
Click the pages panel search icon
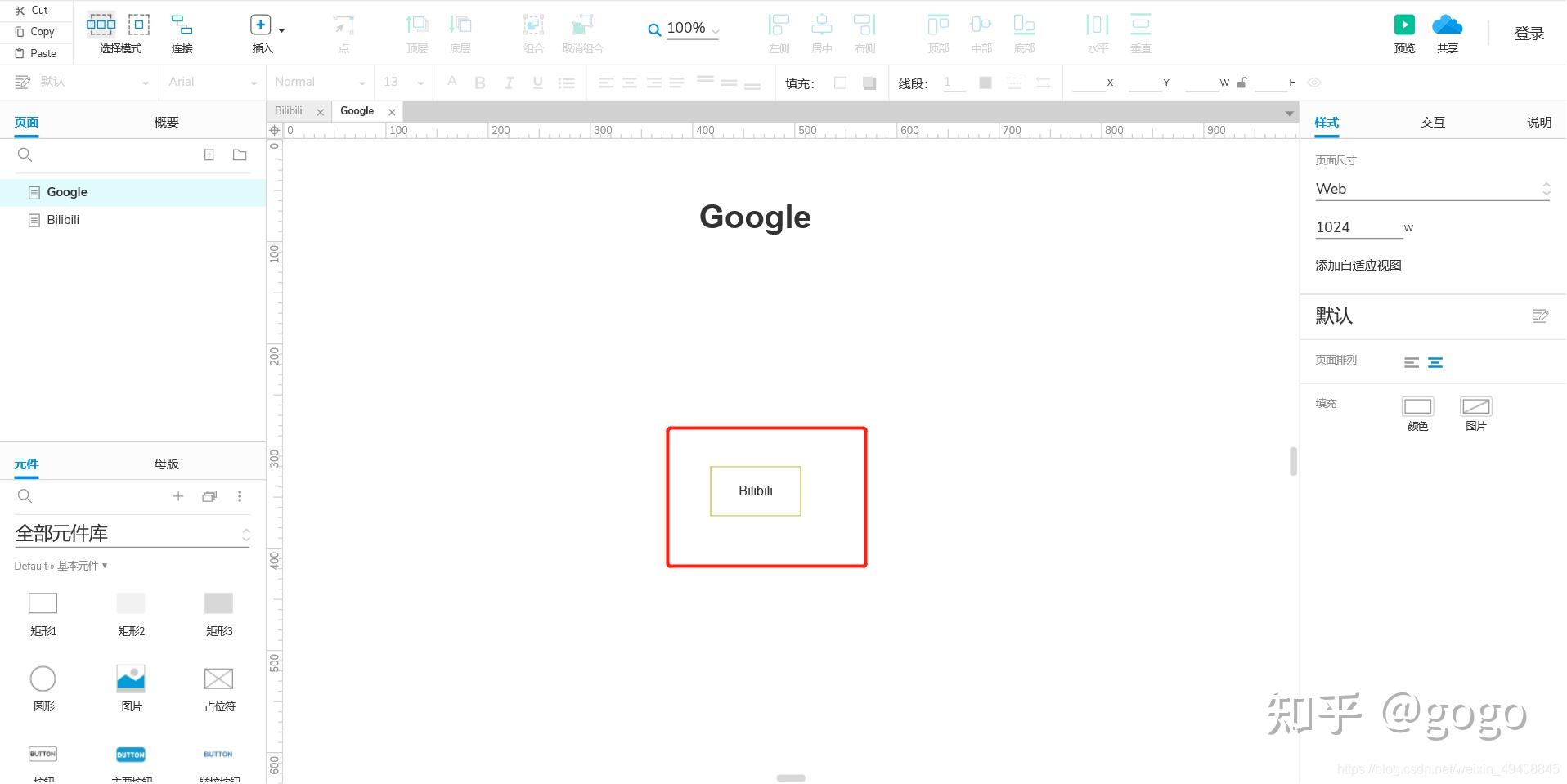[25, 155]
